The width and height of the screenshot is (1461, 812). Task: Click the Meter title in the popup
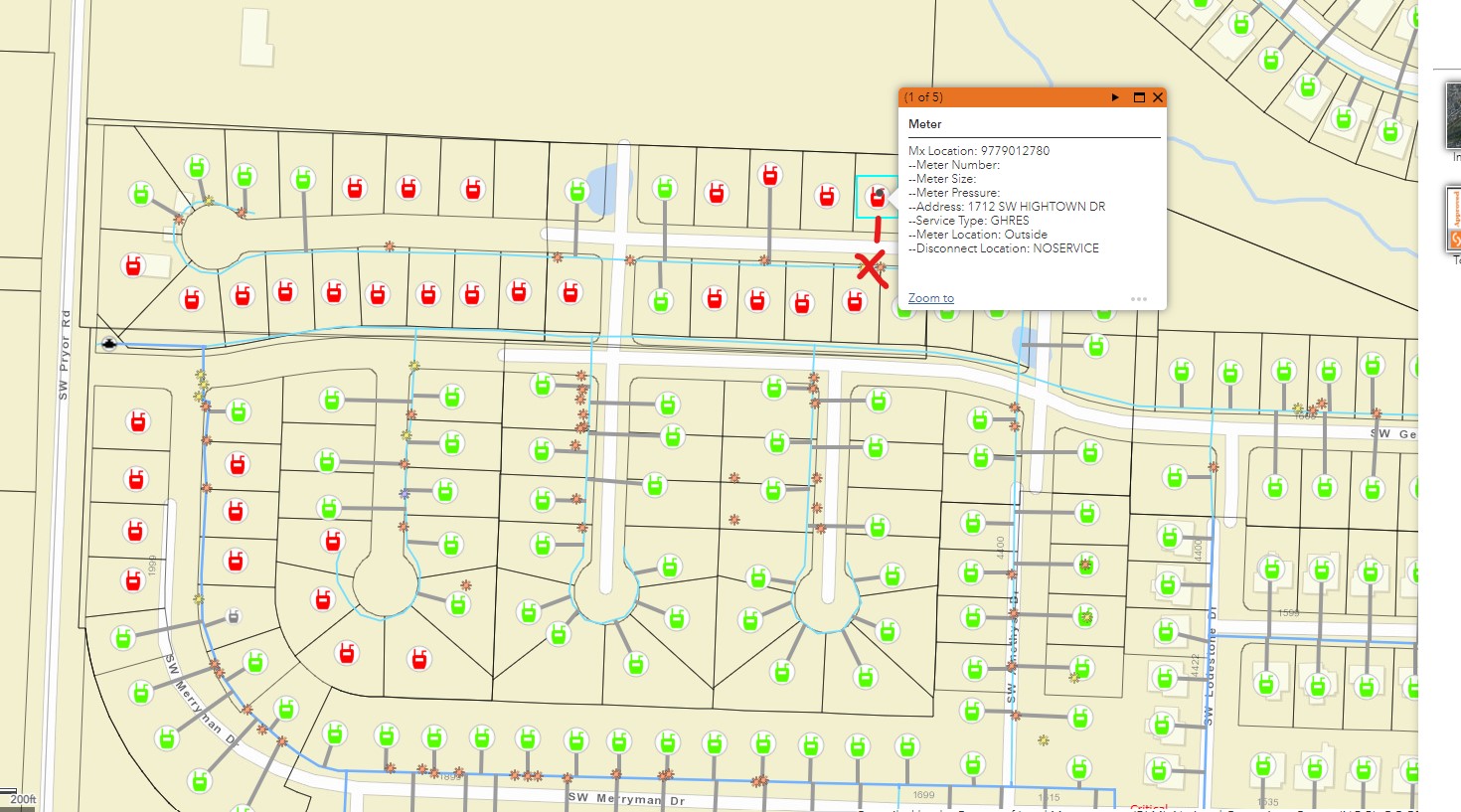click(x=924, y=124)
